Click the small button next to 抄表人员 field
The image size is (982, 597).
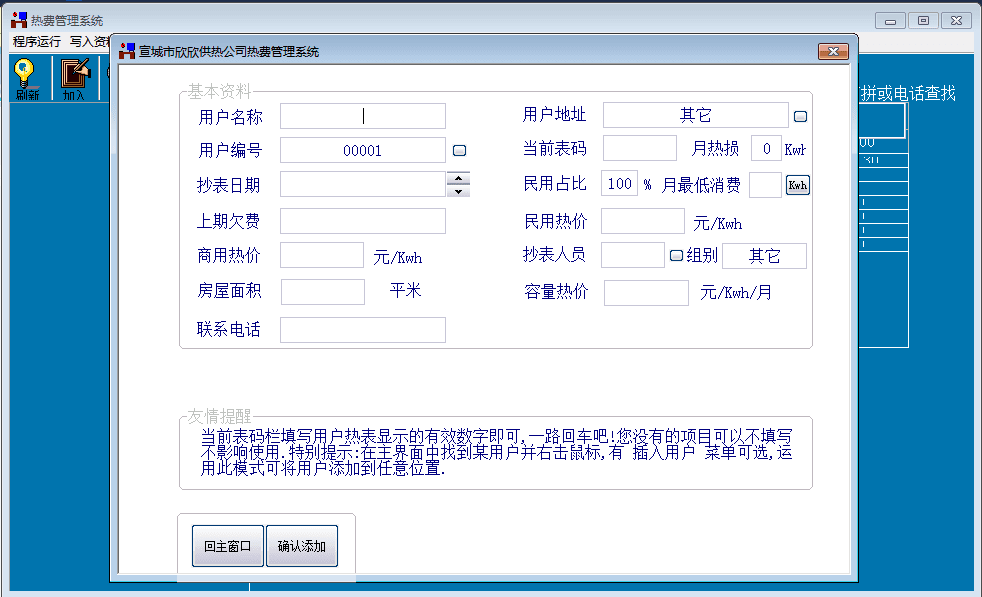coord(676,255)
